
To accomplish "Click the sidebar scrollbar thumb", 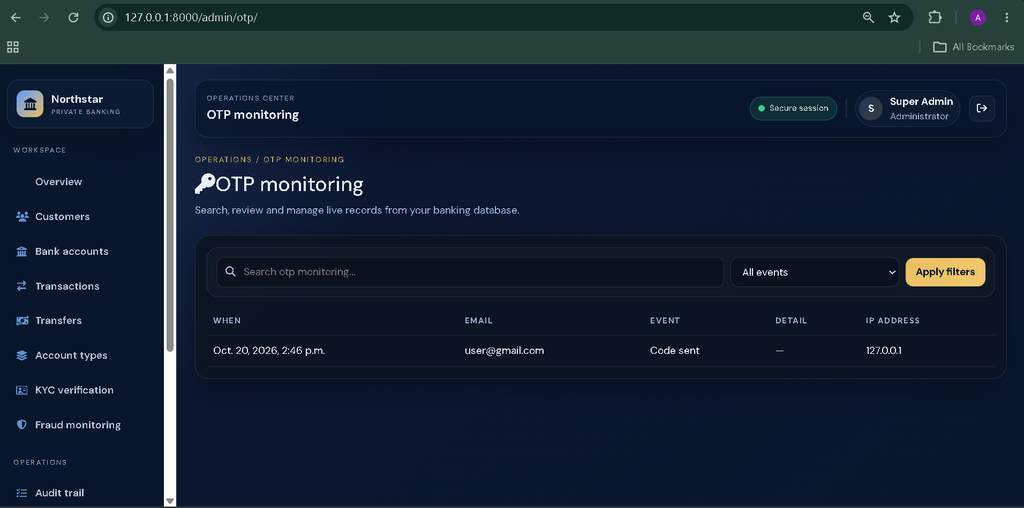I will click(x=170, y=215).
